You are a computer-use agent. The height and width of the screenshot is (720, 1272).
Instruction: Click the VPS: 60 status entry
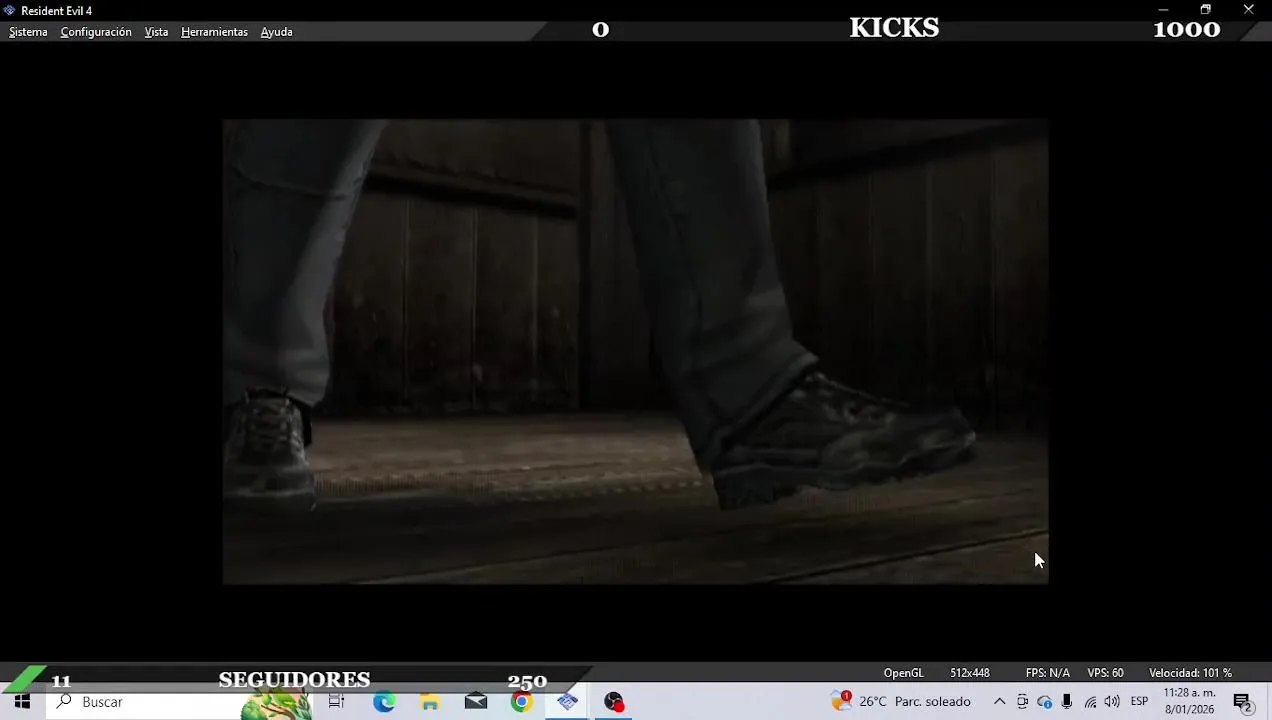click(x=1105, y=673)
